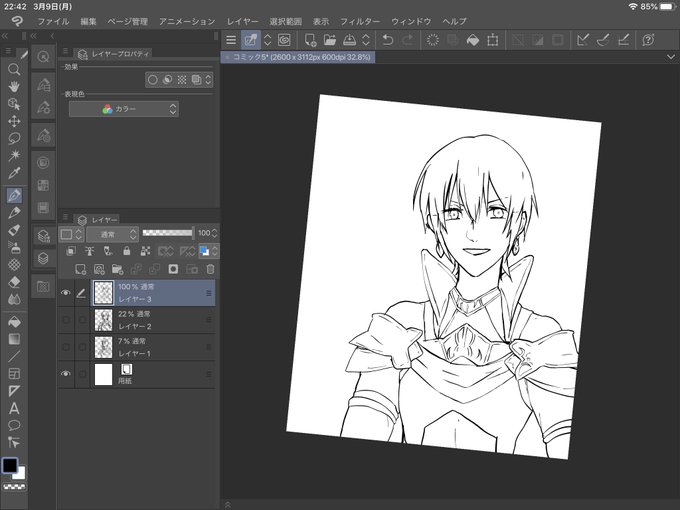Open the blending mode 通常 dropdown
Screen dimensions: 680x510
tap(112, 234)
